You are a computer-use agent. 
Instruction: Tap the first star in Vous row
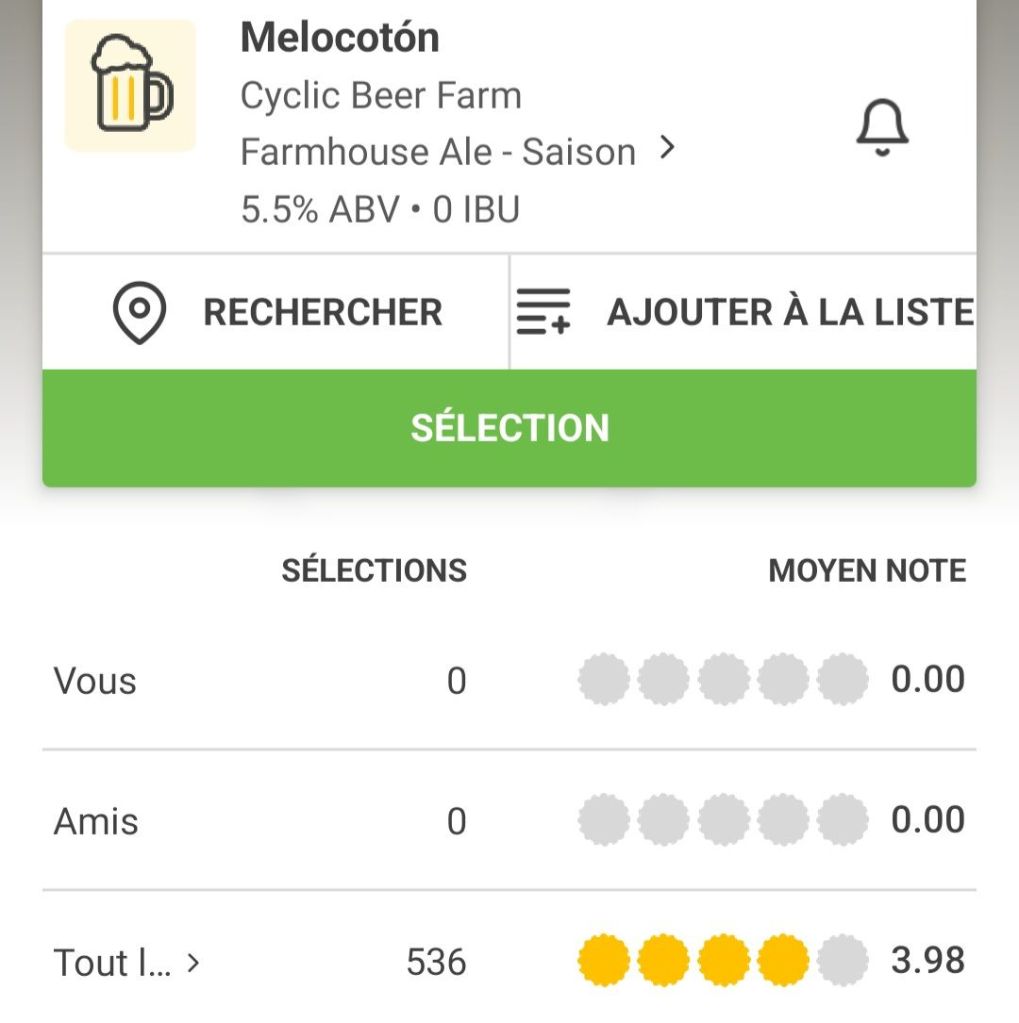[604, 680]
